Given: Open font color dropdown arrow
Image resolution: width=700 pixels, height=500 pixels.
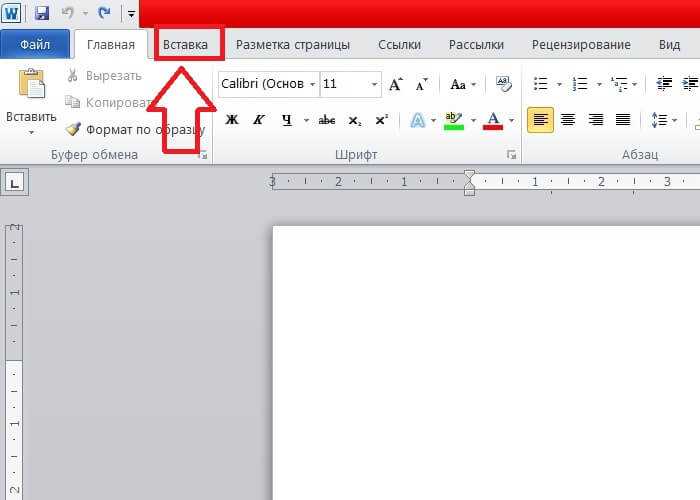Looking at the screenshot, I should tap(512, 120).
